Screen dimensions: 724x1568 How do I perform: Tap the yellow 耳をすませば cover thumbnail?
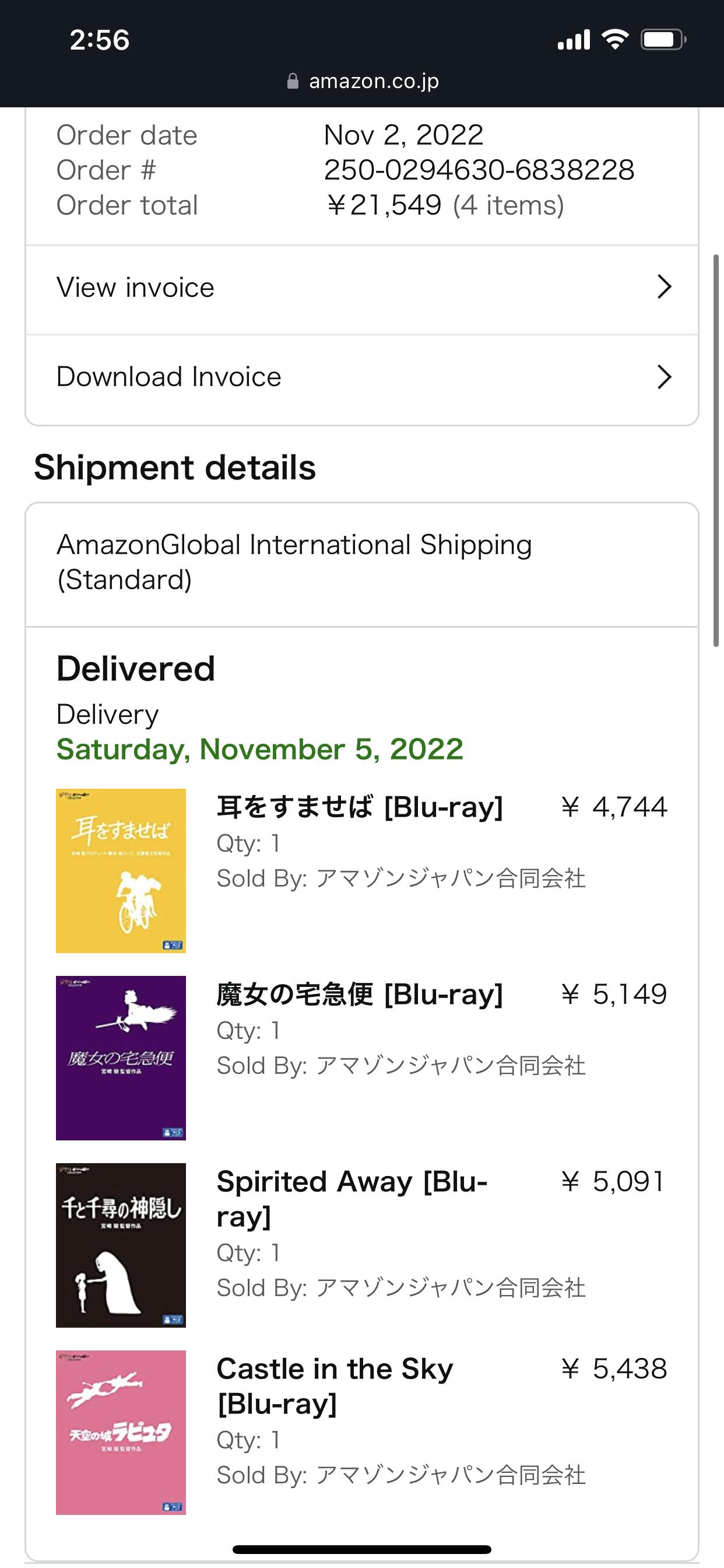click(121, 870)
